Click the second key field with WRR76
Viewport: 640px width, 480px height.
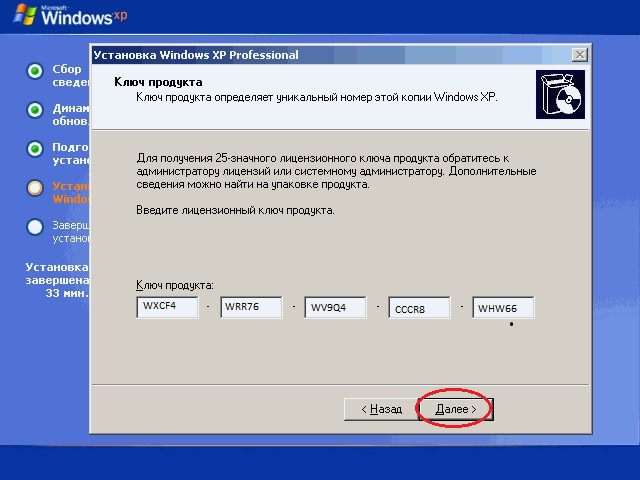[x=251, y=307]
